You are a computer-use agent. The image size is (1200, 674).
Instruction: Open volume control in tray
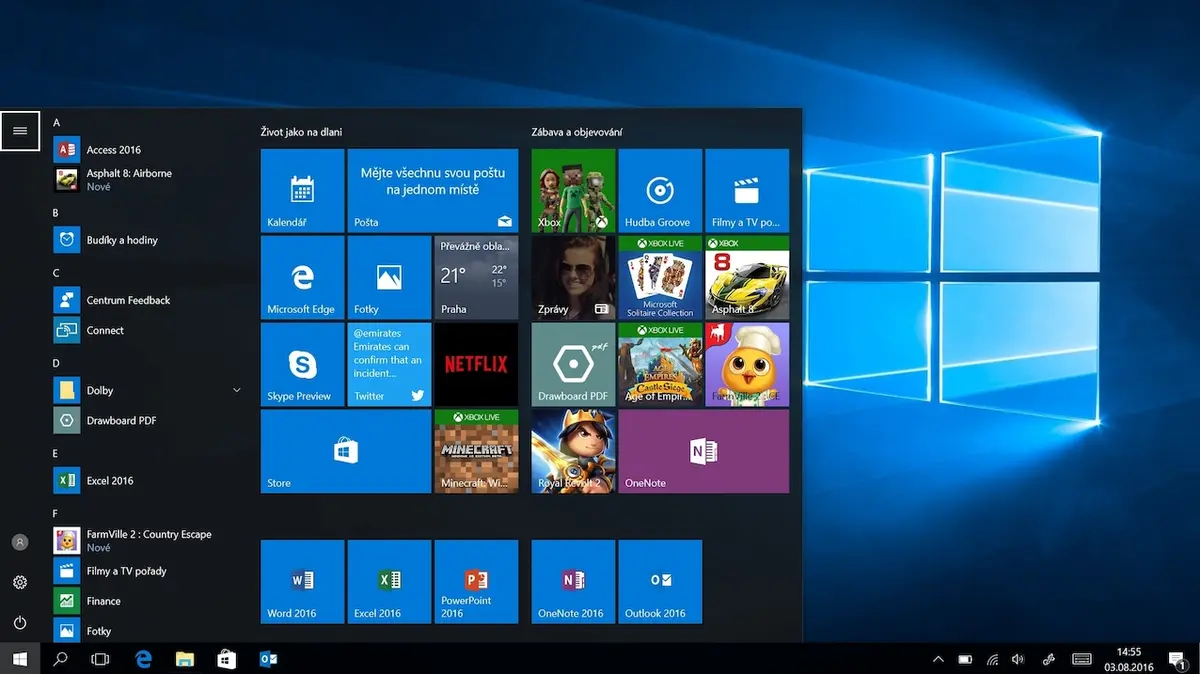click(x=1018, y=659)
